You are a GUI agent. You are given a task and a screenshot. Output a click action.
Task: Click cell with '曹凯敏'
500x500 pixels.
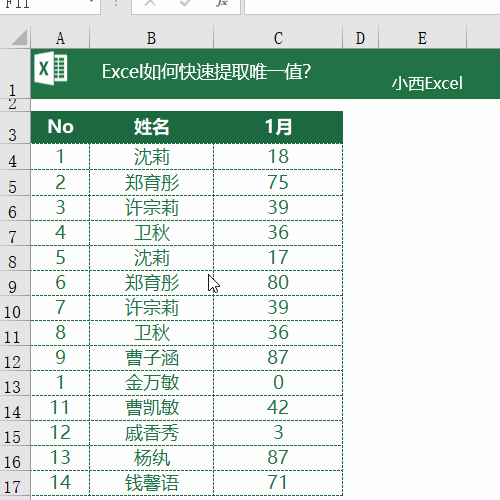click(152, 408)
